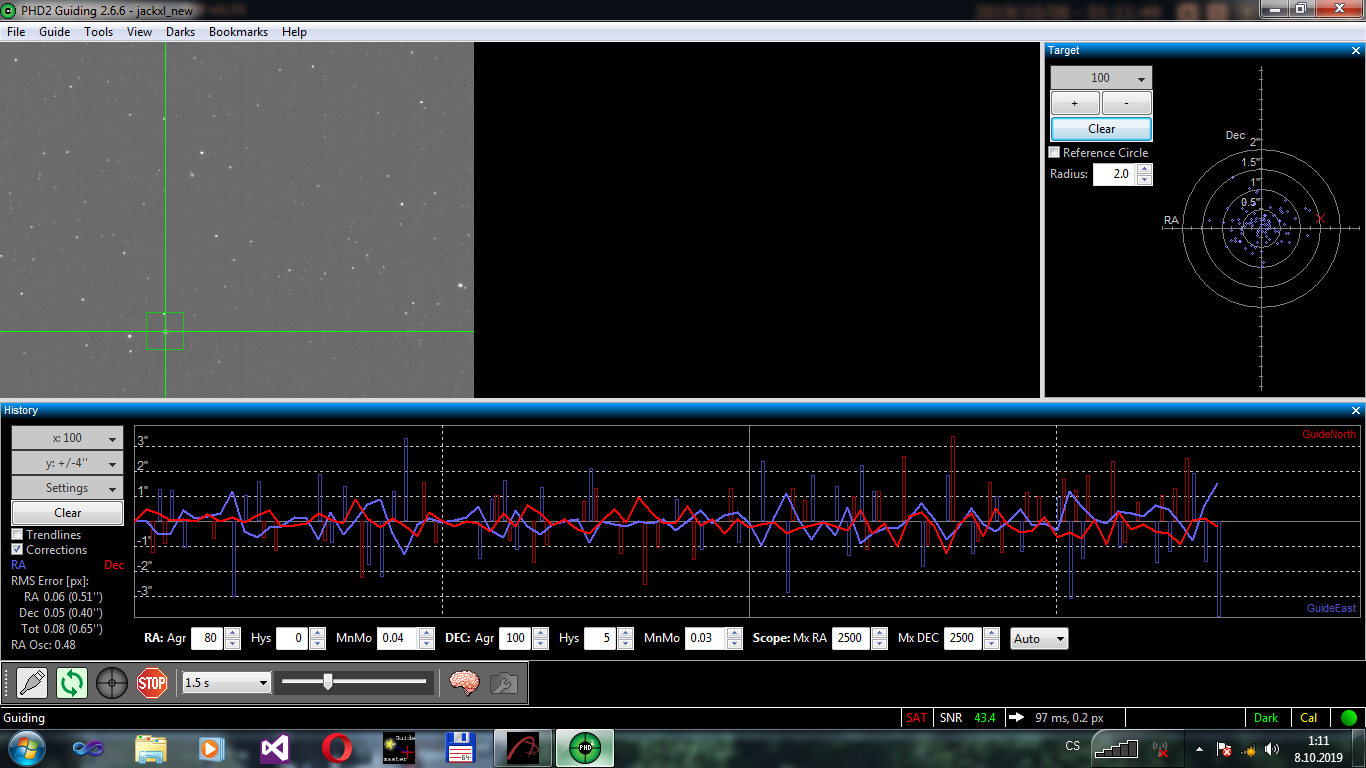Click the blue floppy disk taskbar icon
1366x768 pixels.
click(460, 748)
